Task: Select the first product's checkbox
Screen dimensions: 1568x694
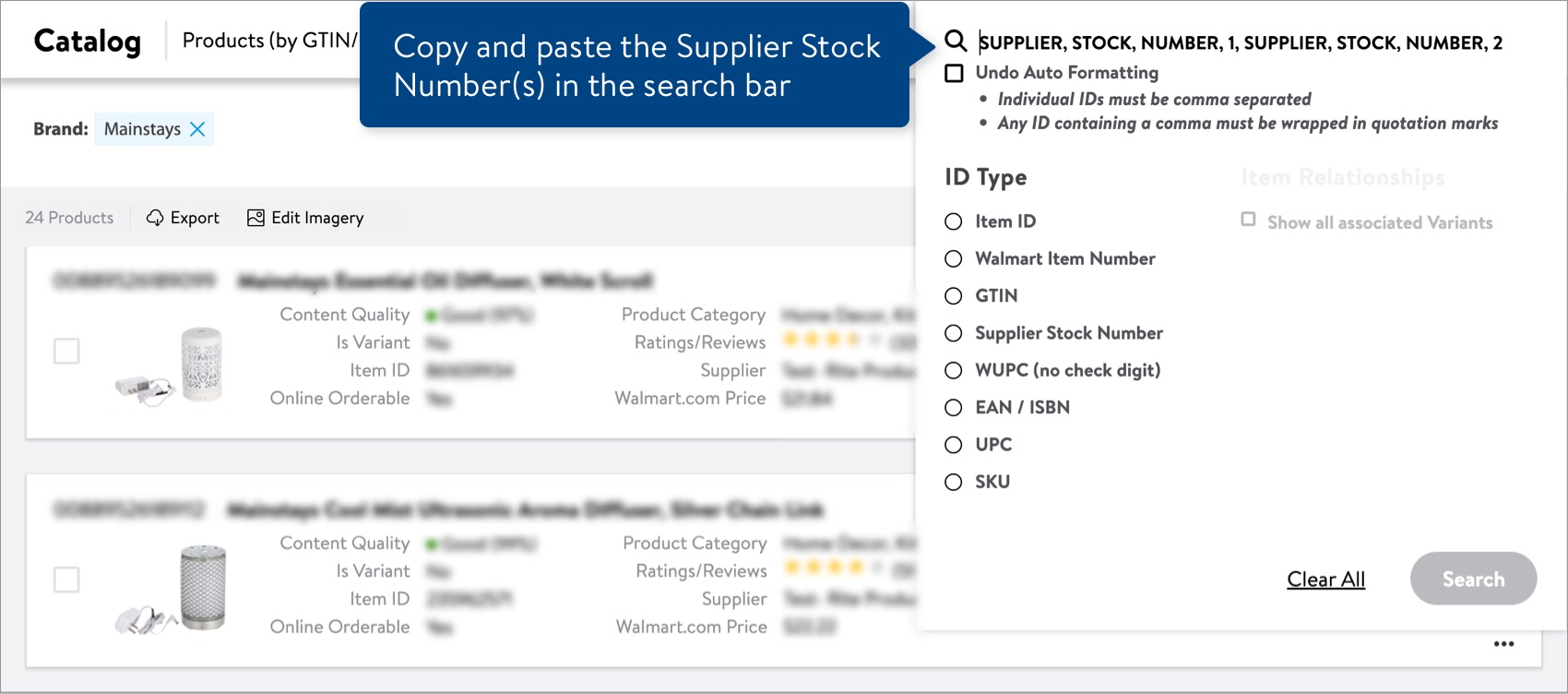Action: click(65, 351)
